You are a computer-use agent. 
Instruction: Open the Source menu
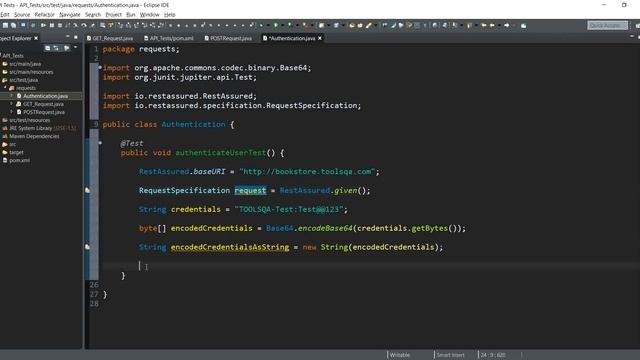pos(22,15)
